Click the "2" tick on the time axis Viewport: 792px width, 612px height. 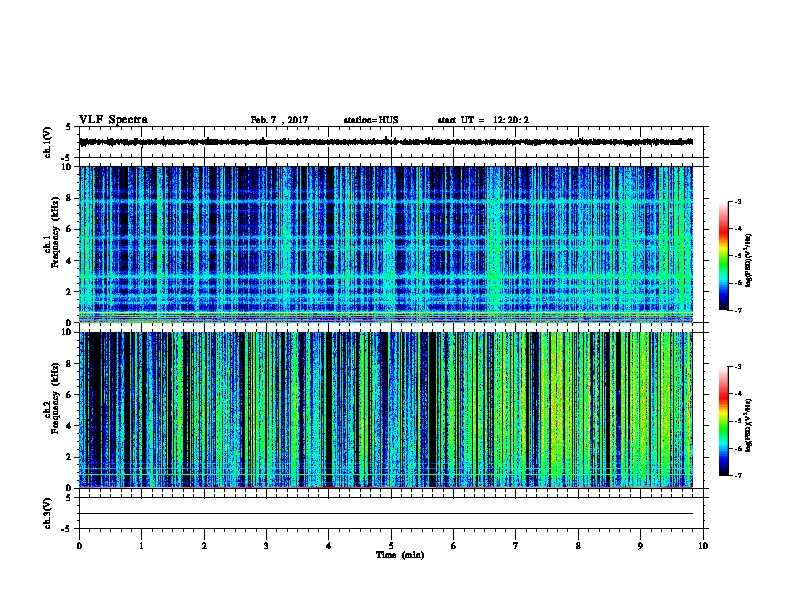pyautogui.click(x=204, y=546)
